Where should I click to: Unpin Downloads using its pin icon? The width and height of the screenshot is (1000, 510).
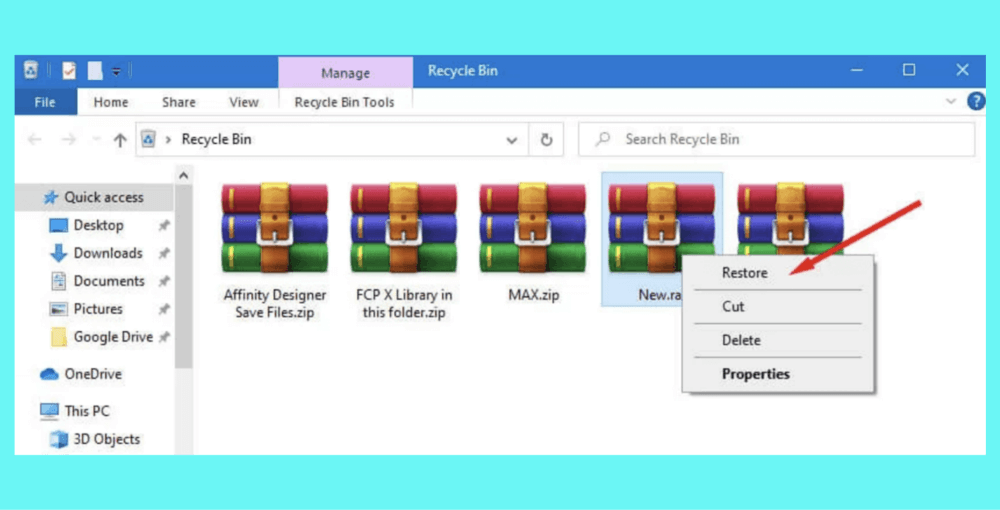pyautogui.click(x=164, y=253)
